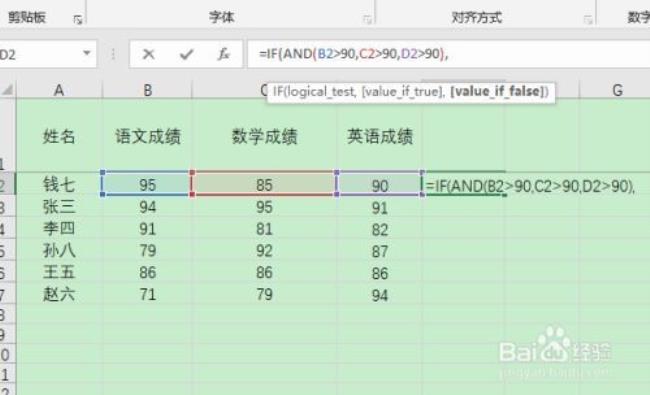This screenshot has height=395, width=650.
Task: Select the cell containing 张三
Action: [x=59, y=206]
